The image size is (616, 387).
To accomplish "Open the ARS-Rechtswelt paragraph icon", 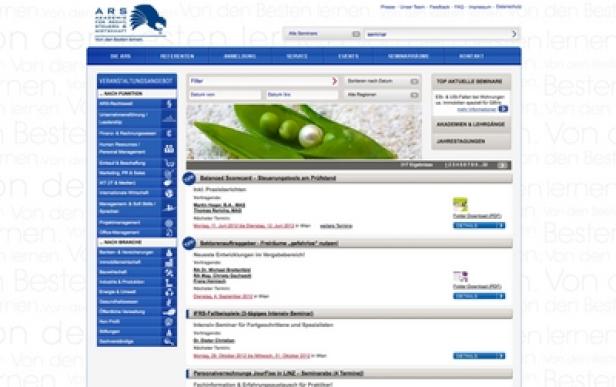I will tap(169, 104).
